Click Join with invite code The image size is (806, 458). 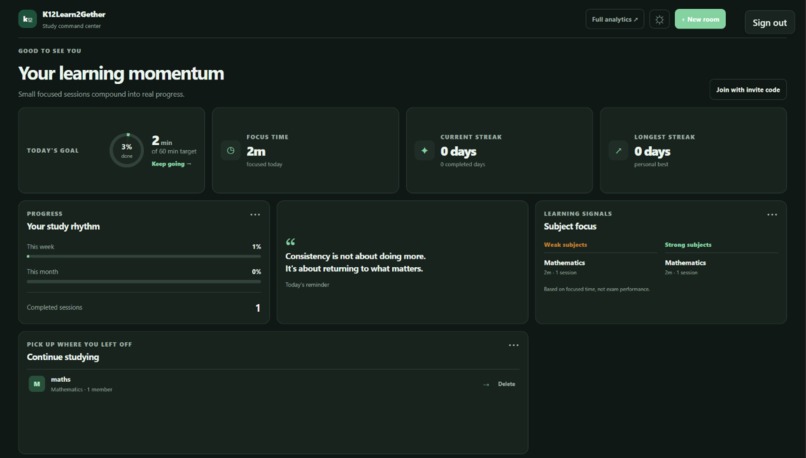[x=748, y=89]
